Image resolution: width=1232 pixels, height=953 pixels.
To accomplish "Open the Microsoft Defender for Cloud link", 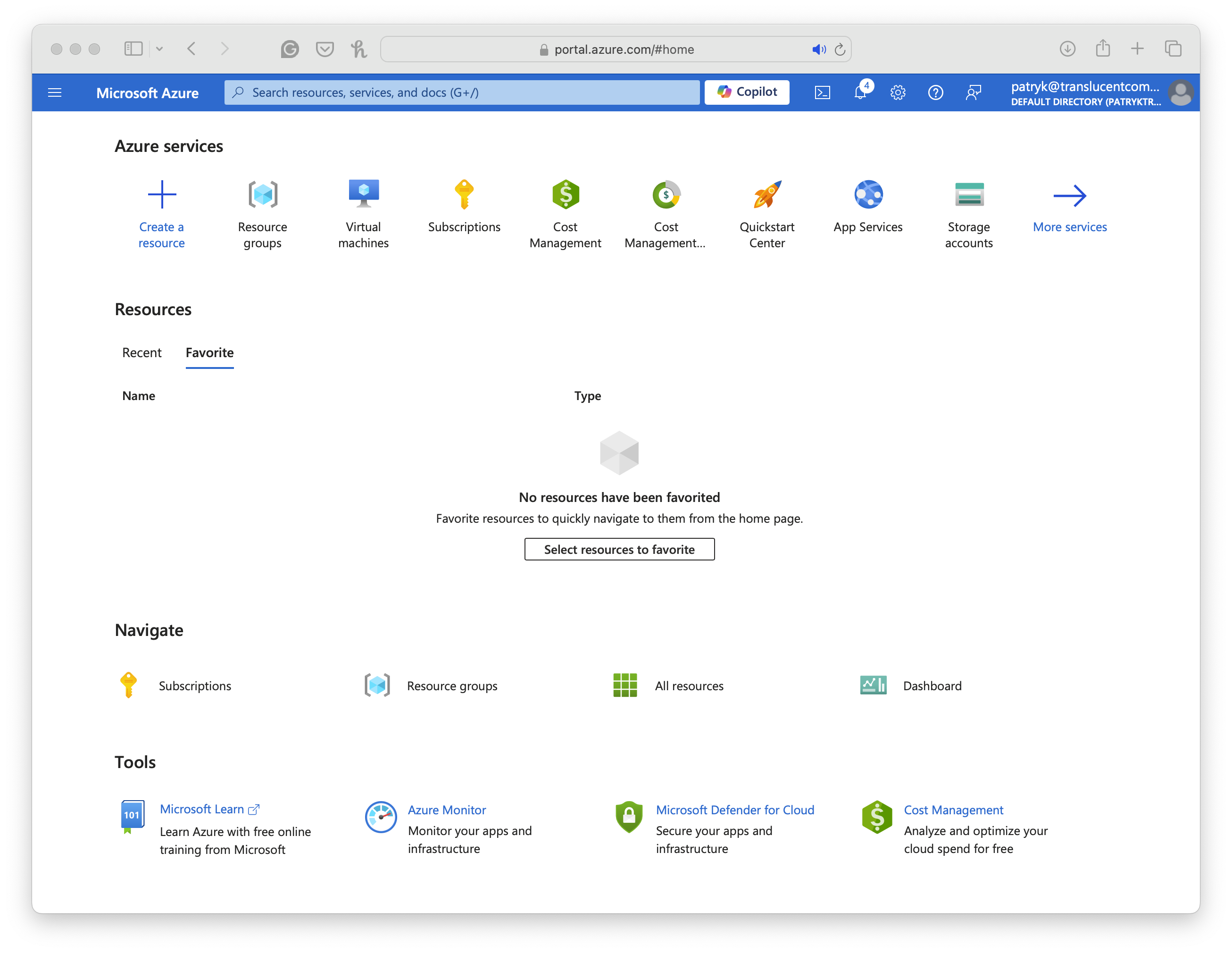I will point(734,810).
